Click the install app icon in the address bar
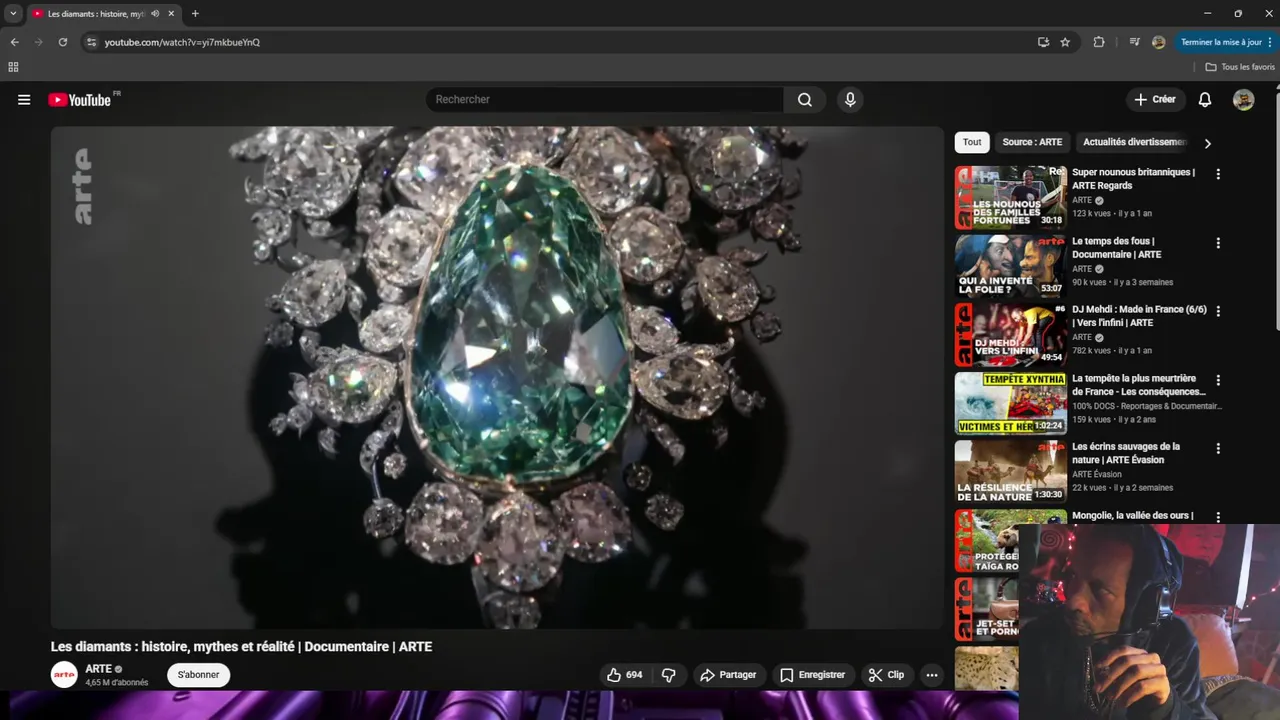The image size is (1280, 720). click(1043, 42)
